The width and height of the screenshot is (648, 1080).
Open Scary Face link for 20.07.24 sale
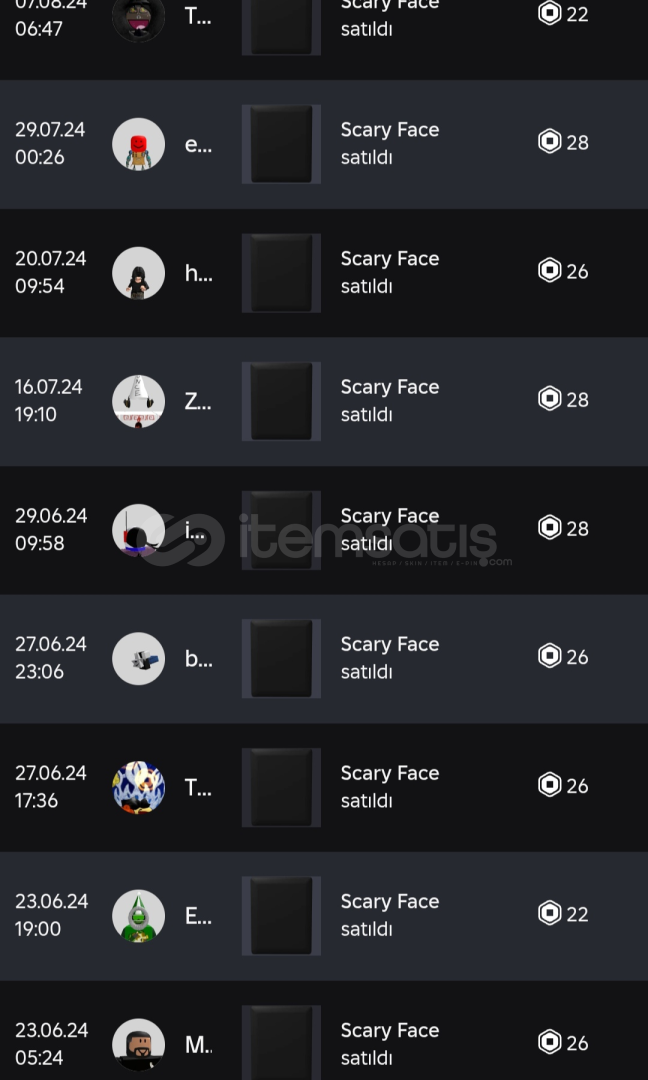389,259
